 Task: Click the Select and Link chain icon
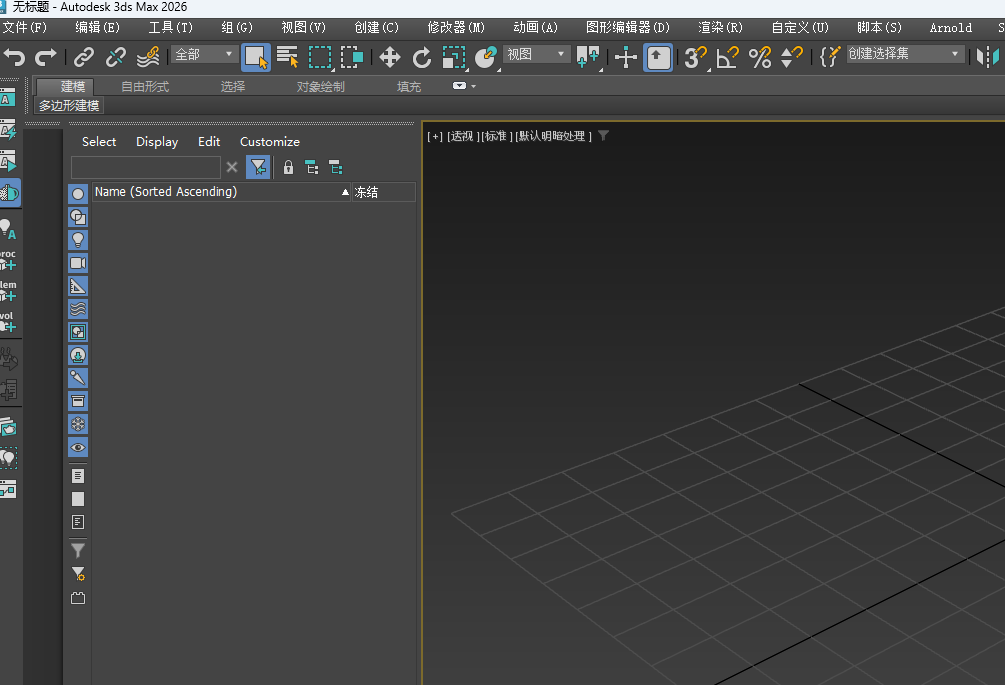tap(85, 57)
